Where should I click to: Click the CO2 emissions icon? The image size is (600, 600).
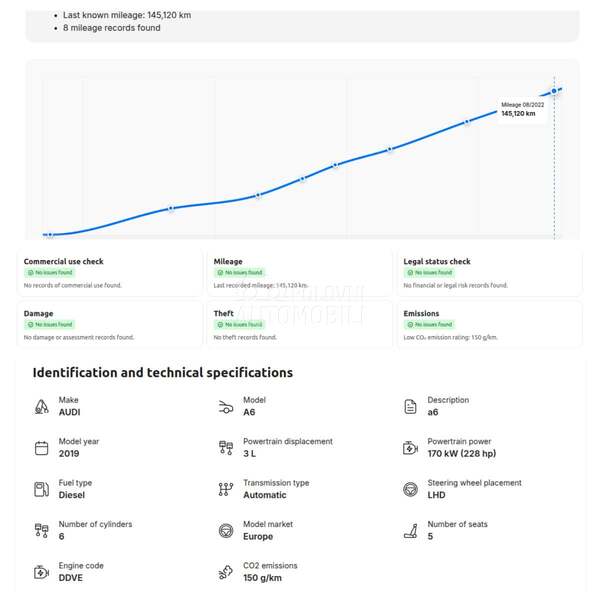point(225,572)
